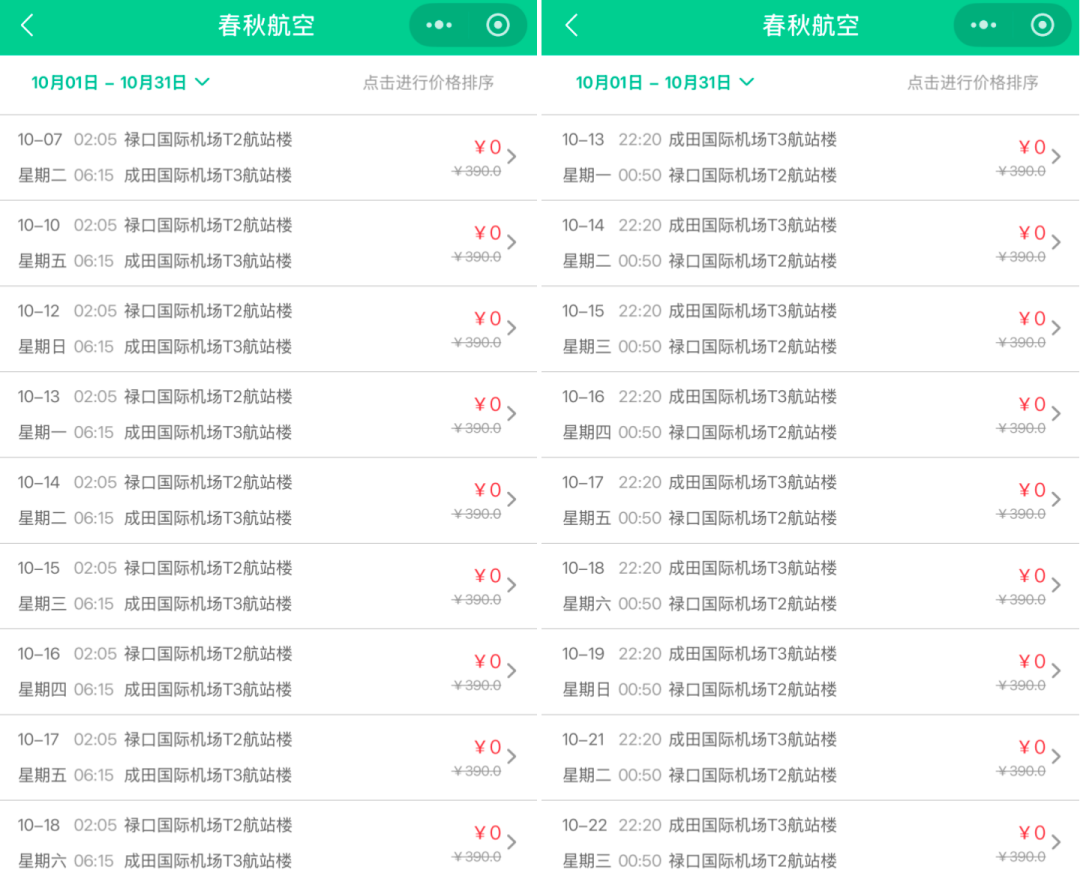Open chevron for 10-14 02:05 flight
The width and height of the screenshot is (1080, 879).
pyautogui.click(x=512, y=499)
